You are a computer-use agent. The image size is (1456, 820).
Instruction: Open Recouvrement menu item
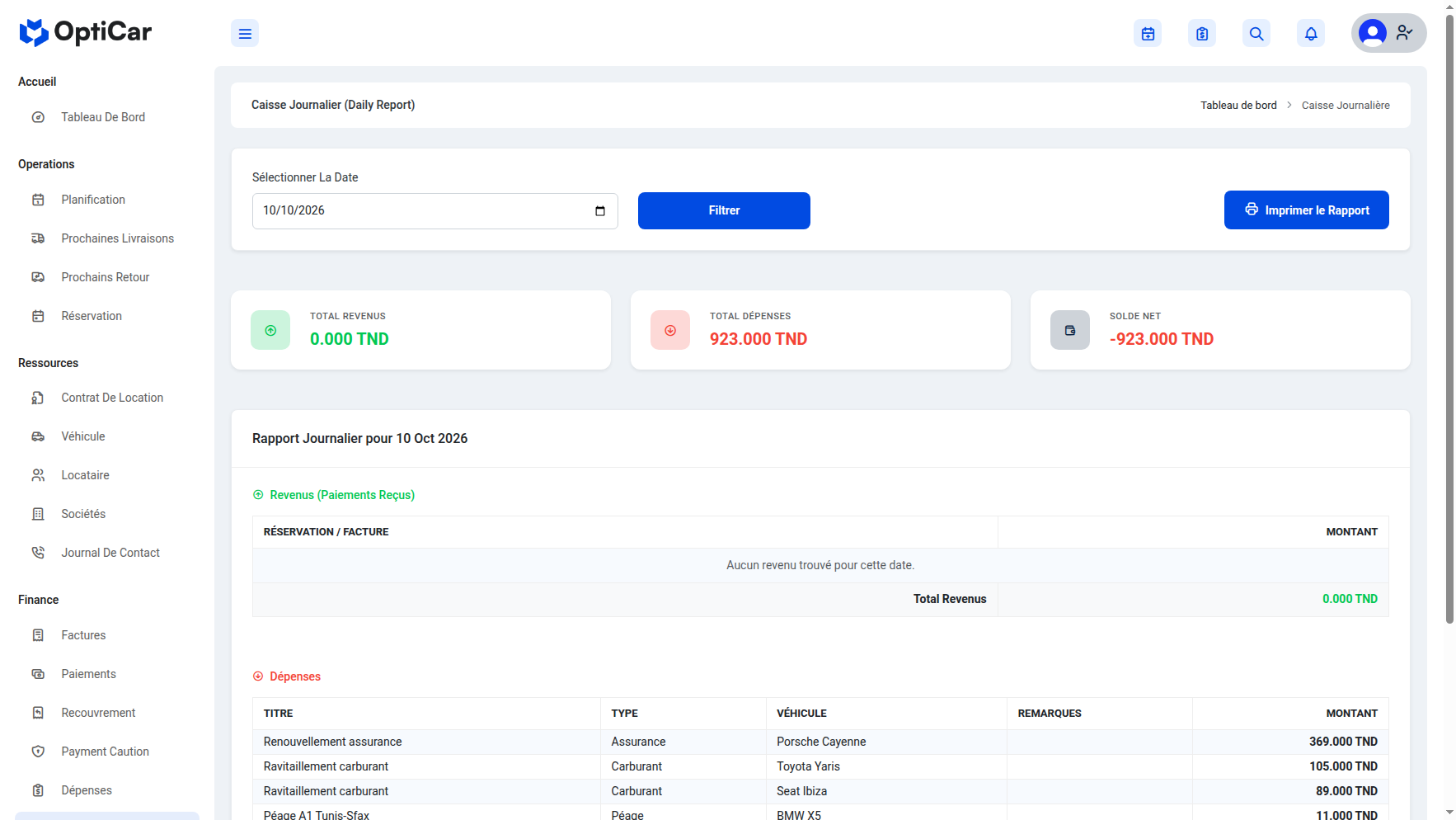(x=107, y=713)
